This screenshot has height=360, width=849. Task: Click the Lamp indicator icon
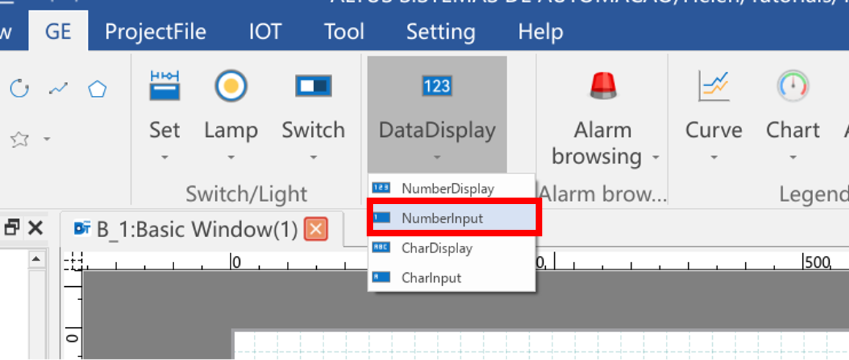click(x=231, y=86)
